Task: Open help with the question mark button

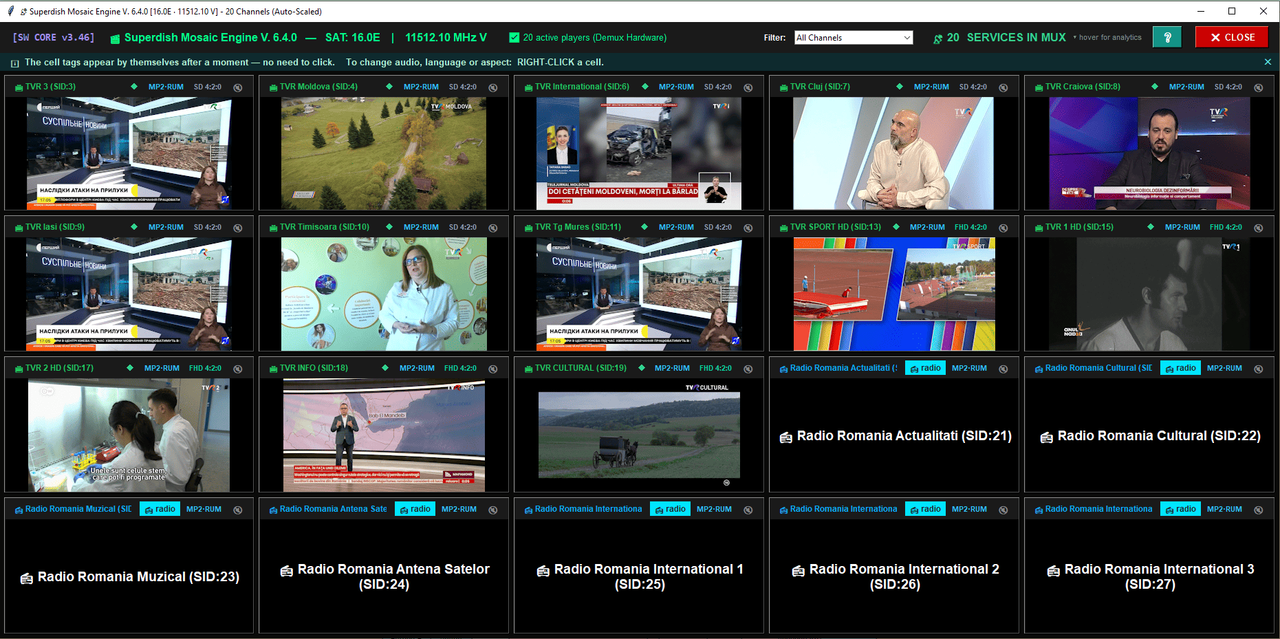Action: point(1166,37)
